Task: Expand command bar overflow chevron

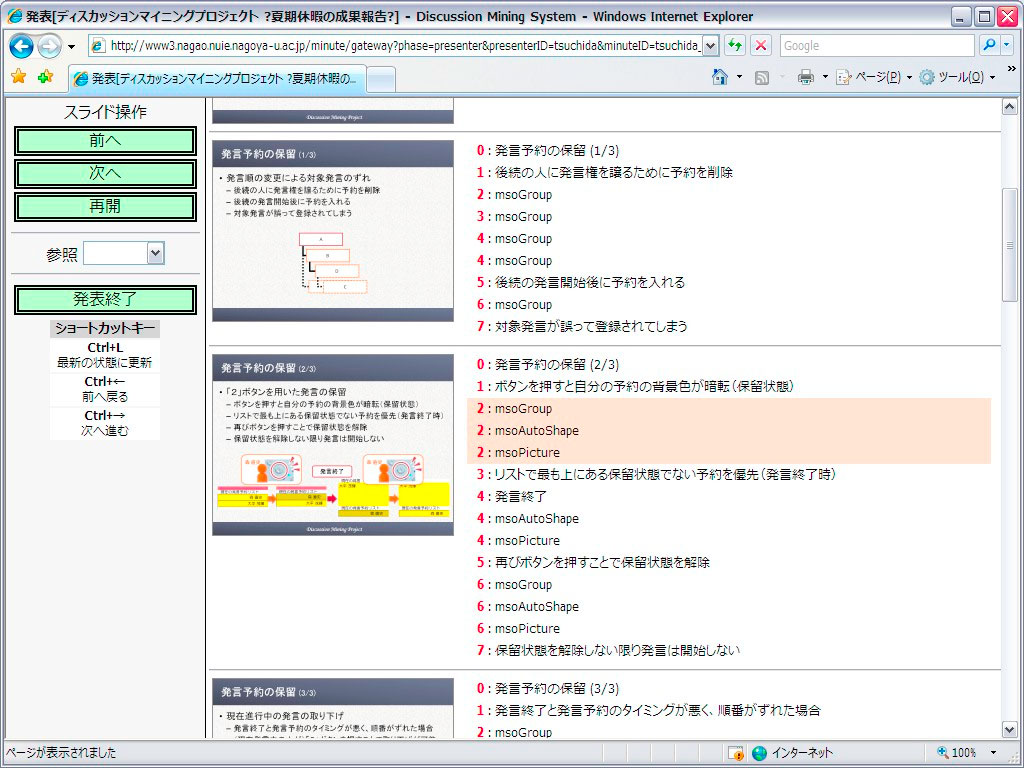Action: pyautogui.click(x=1012, y=69)
